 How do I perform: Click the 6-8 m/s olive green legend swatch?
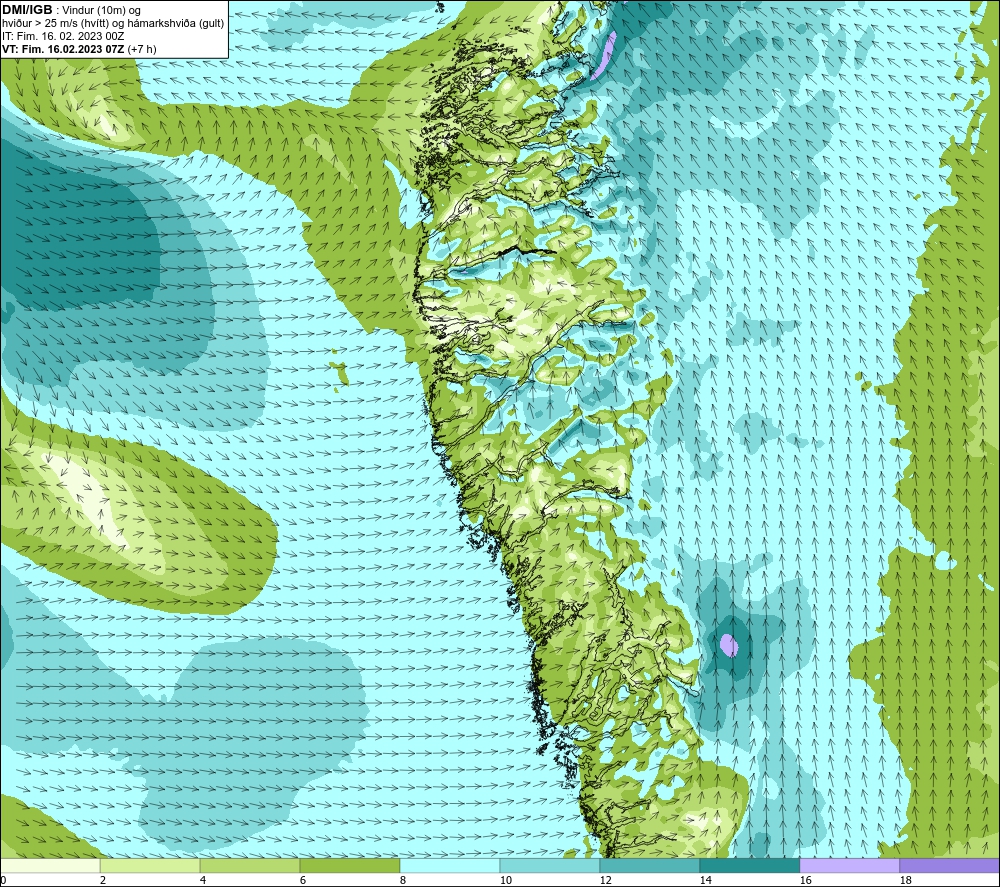tap(349, 865)
